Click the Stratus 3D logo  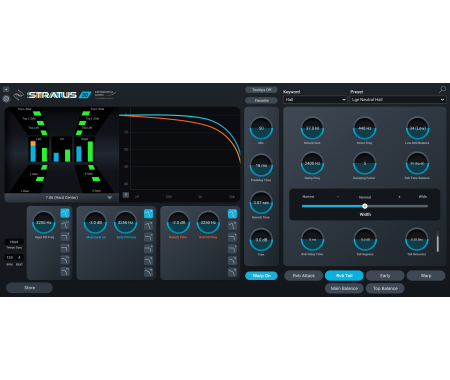tap(59, 95)
